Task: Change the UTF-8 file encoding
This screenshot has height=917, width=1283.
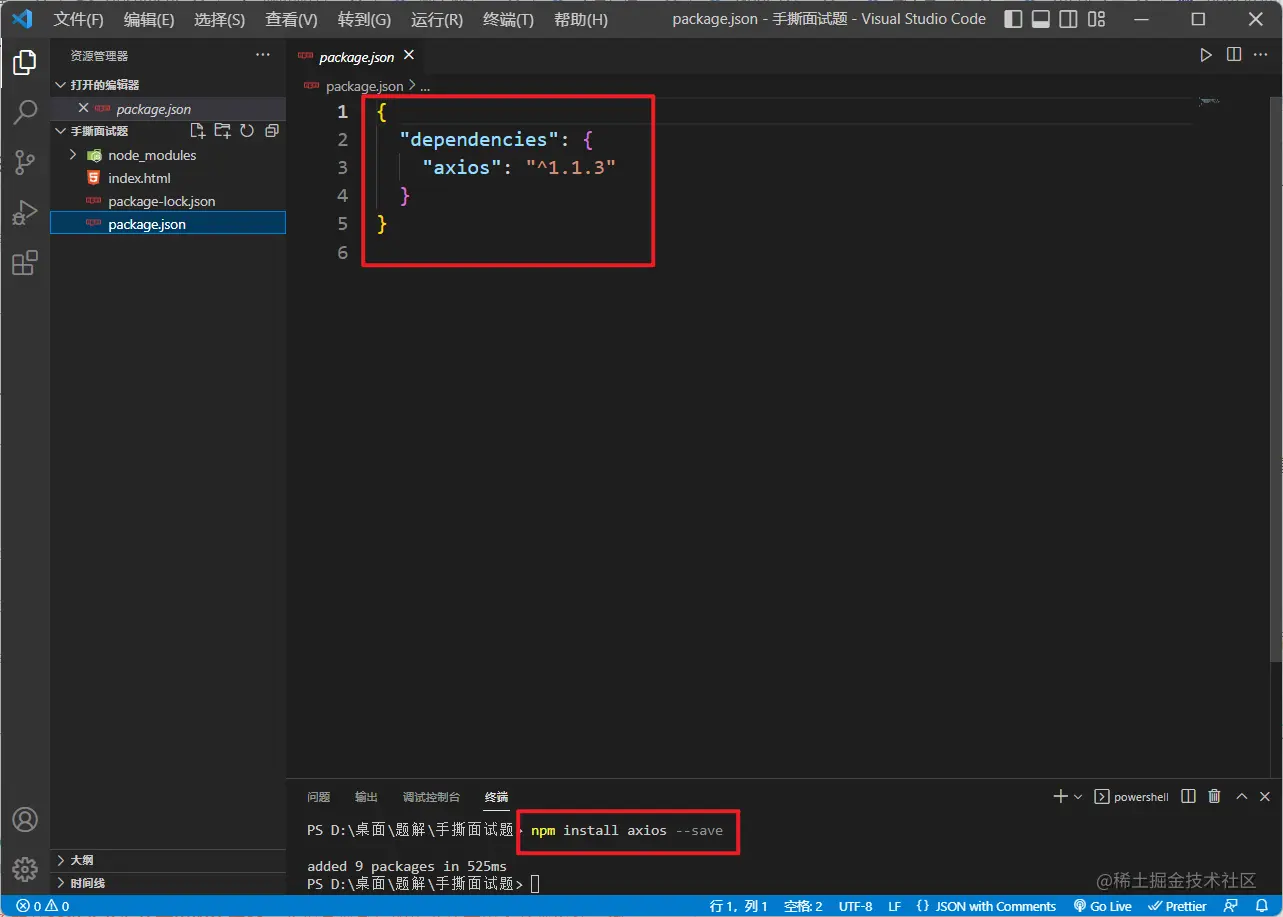Action: [x=856, y=906]
